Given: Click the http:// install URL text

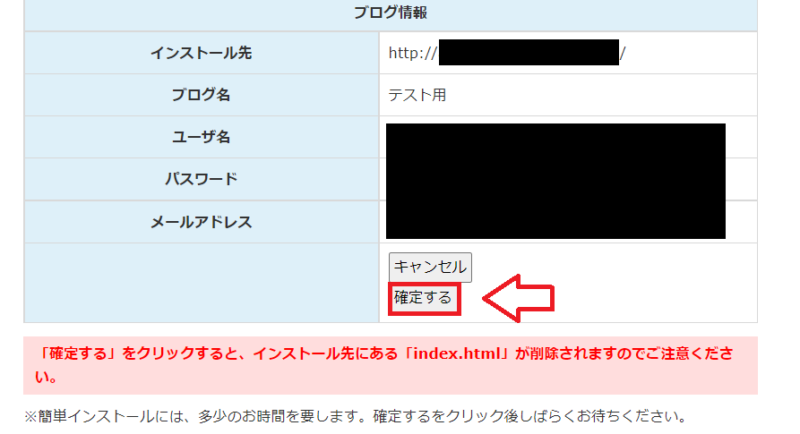Looking at the screenshot, I should click(412, 53).
